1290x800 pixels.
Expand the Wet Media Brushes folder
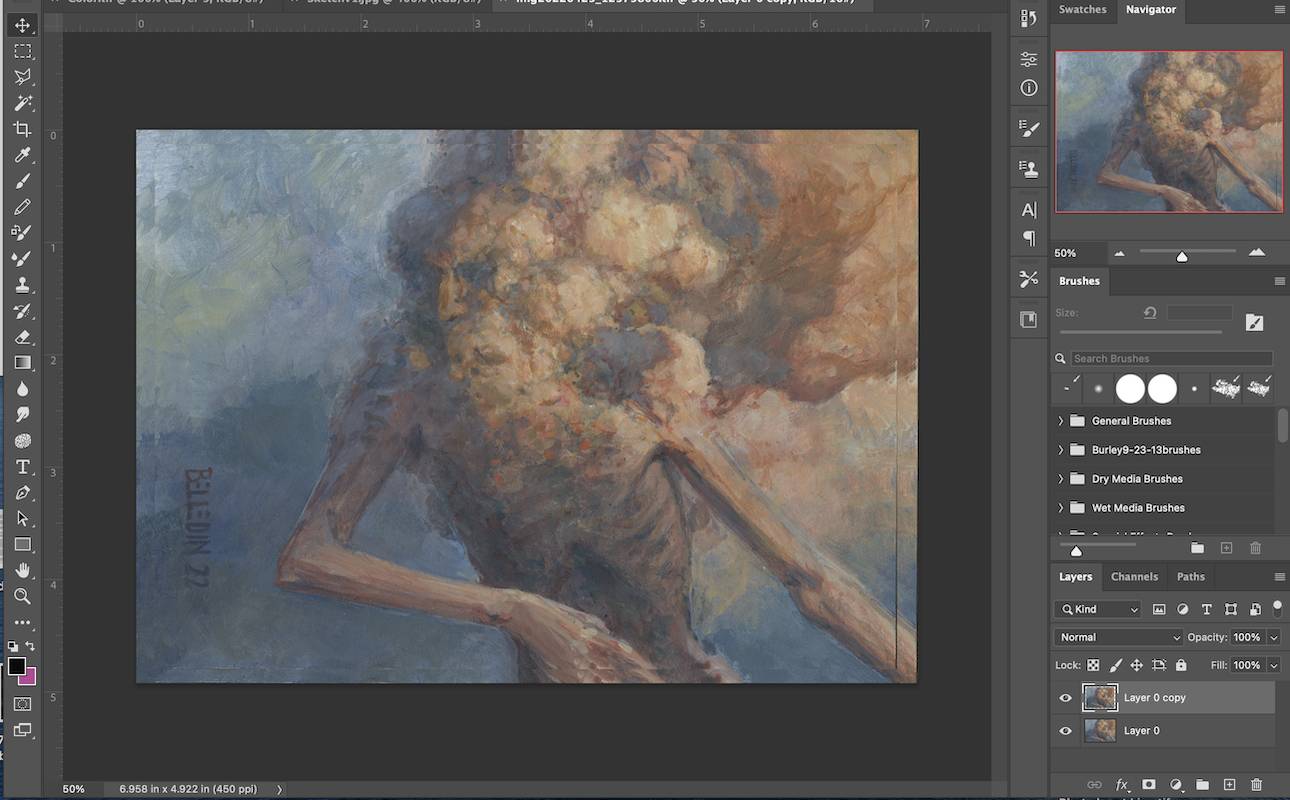tap(1061, 508)
